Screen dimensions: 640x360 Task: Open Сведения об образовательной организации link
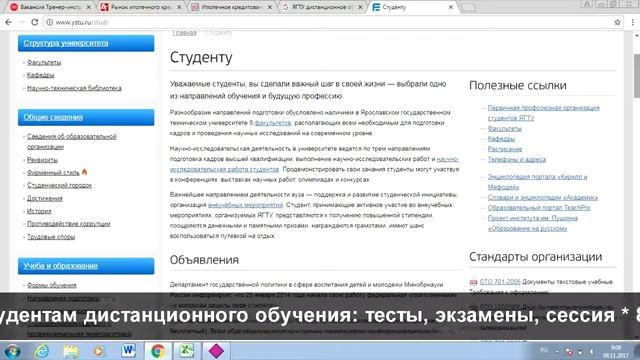[72, 141]
